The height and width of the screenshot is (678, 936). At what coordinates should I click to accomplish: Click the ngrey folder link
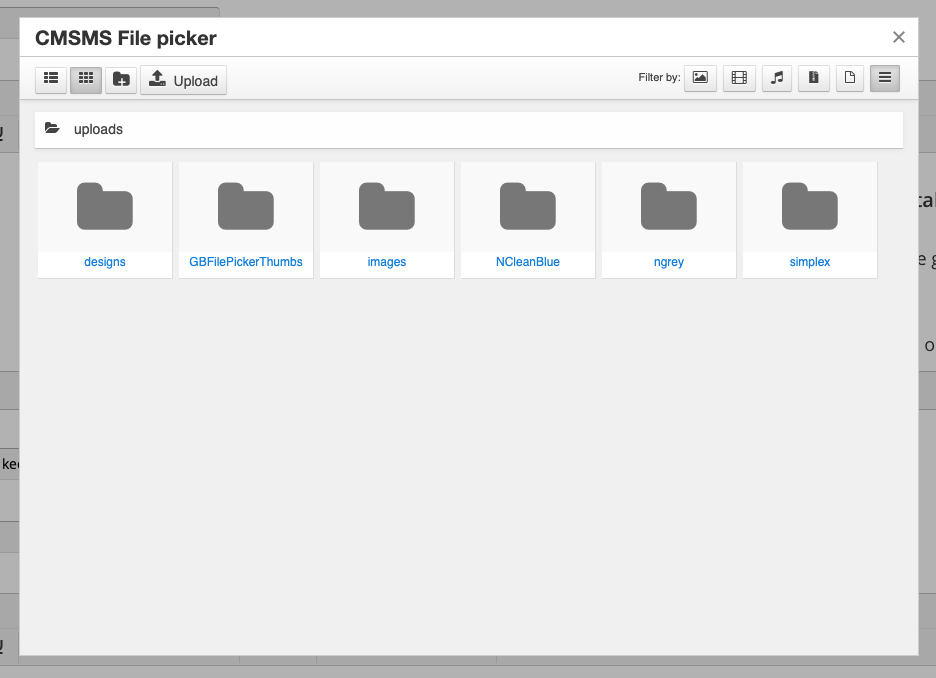point(669,262)
